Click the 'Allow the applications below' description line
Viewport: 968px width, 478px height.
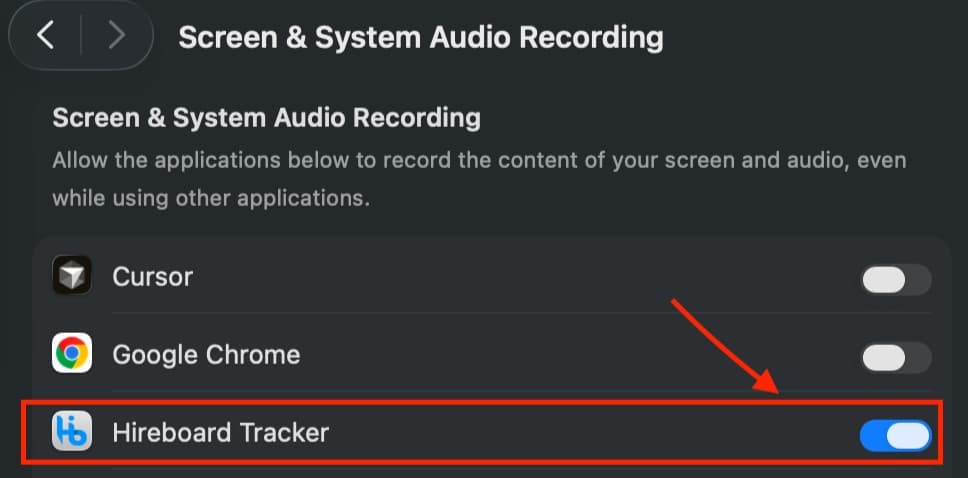[479, 161]
